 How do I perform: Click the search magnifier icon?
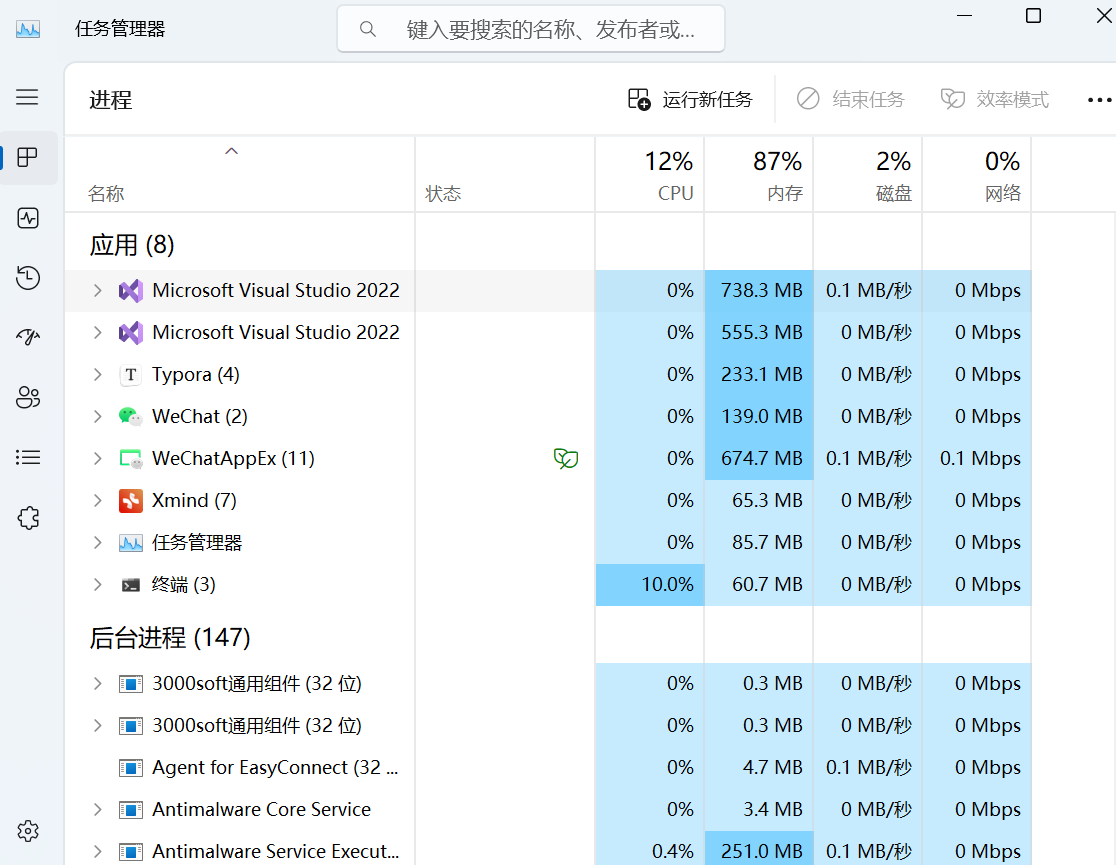point(367,29)
